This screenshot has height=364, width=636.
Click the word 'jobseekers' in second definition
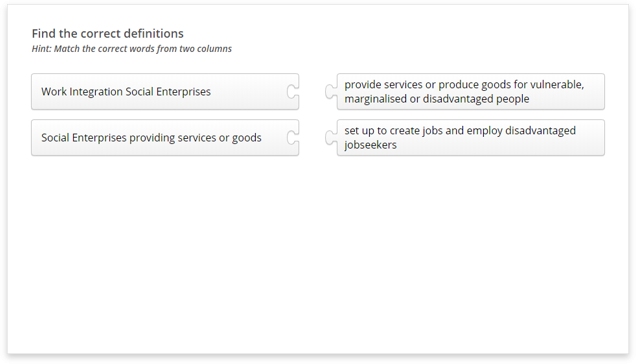tap(370, 145)
